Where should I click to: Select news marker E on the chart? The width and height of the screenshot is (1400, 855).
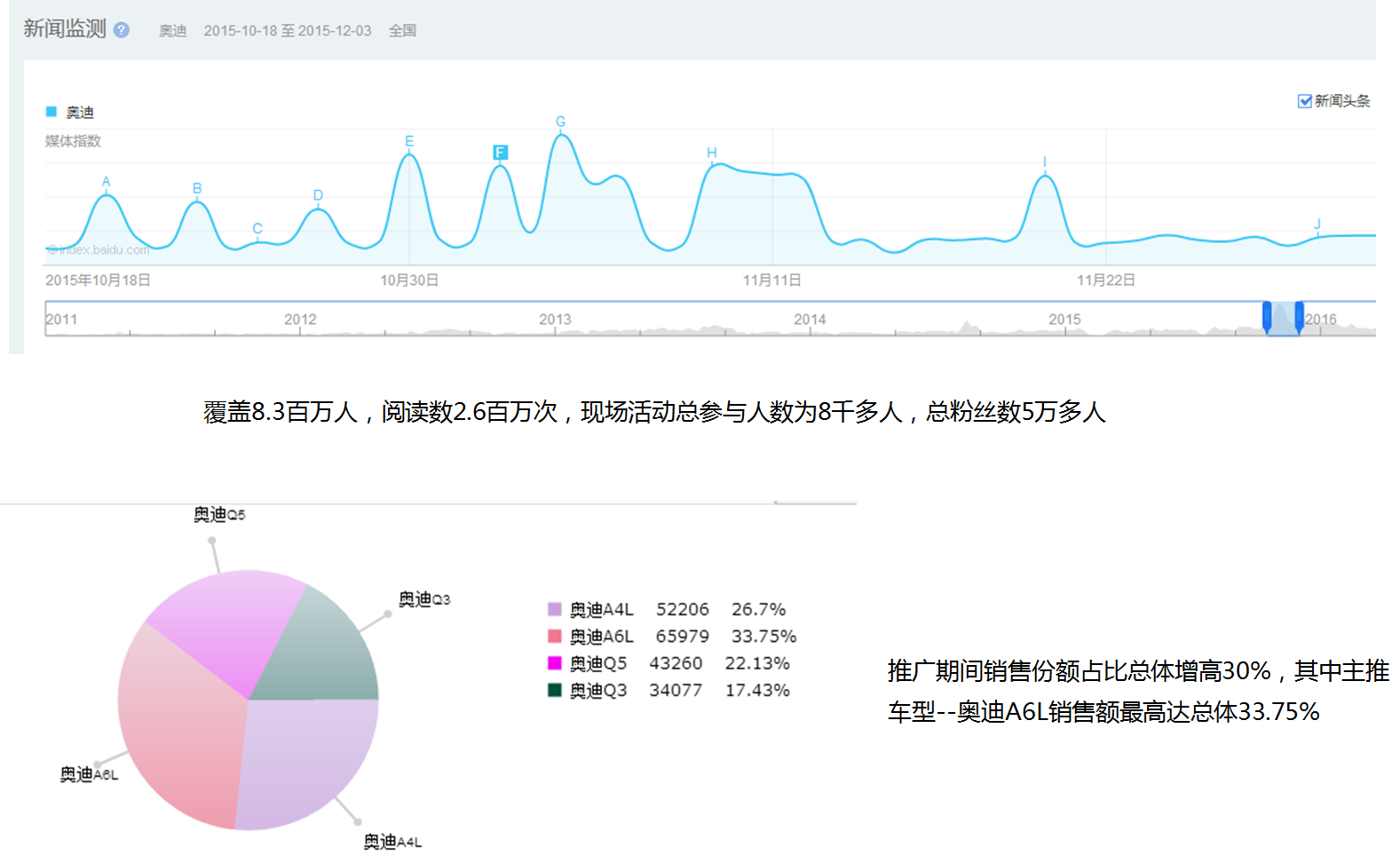pos(409,142)
